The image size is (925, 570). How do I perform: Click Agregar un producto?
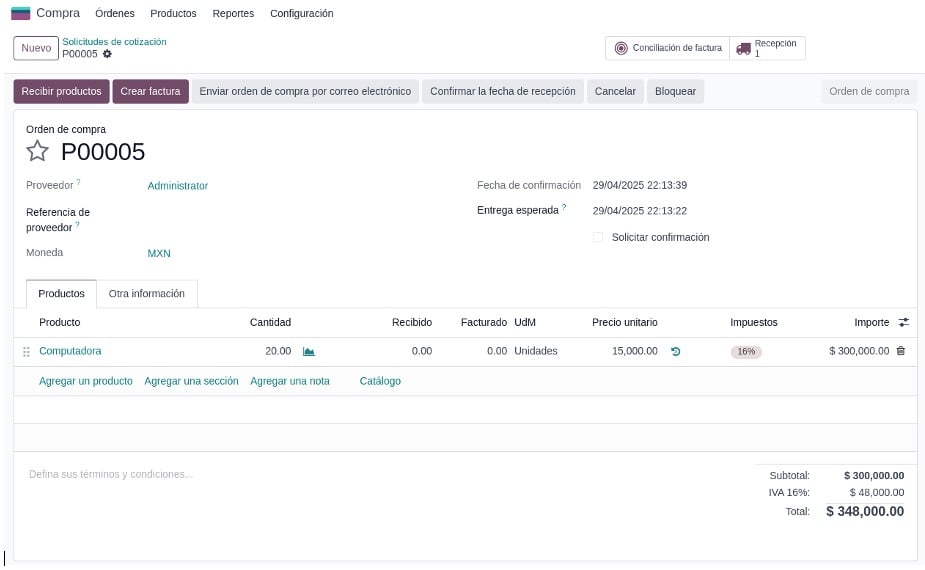[x=86, y=381]
